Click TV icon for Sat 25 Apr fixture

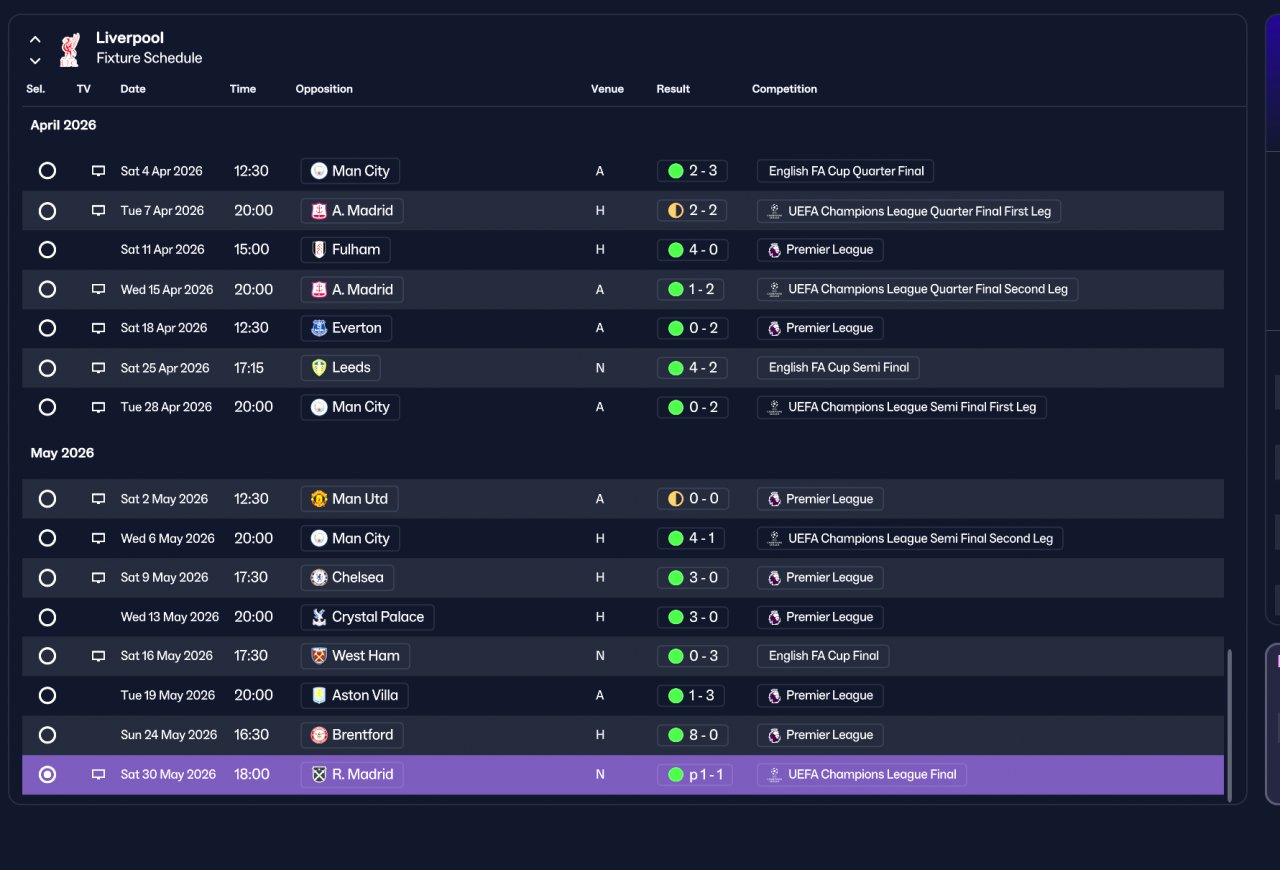[x=98, y=368]
